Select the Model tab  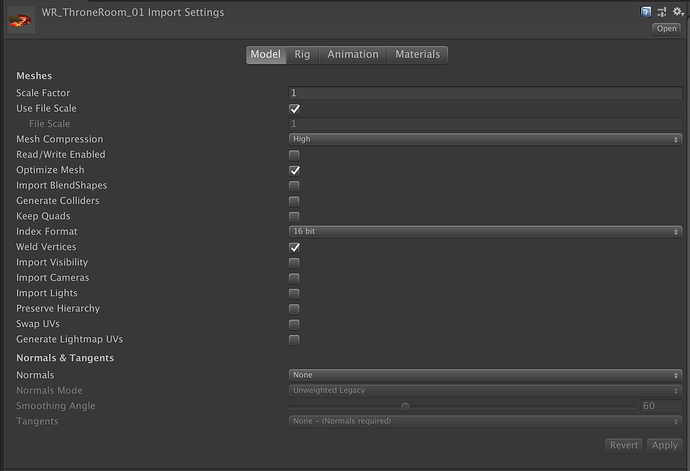pyautogui.click(x=265, y=55)
